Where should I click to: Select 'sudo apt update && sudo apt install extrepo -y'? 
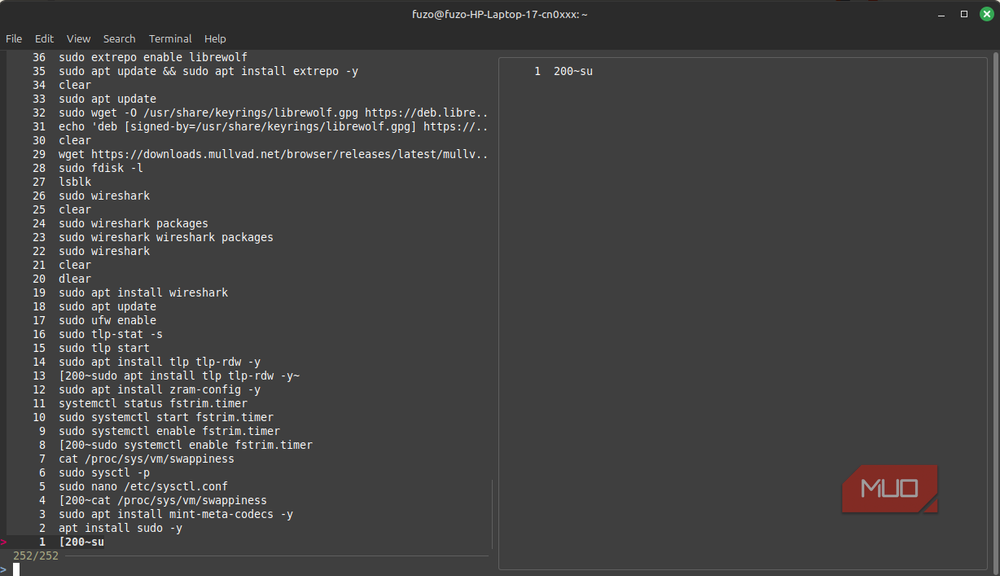click(209, 71)
